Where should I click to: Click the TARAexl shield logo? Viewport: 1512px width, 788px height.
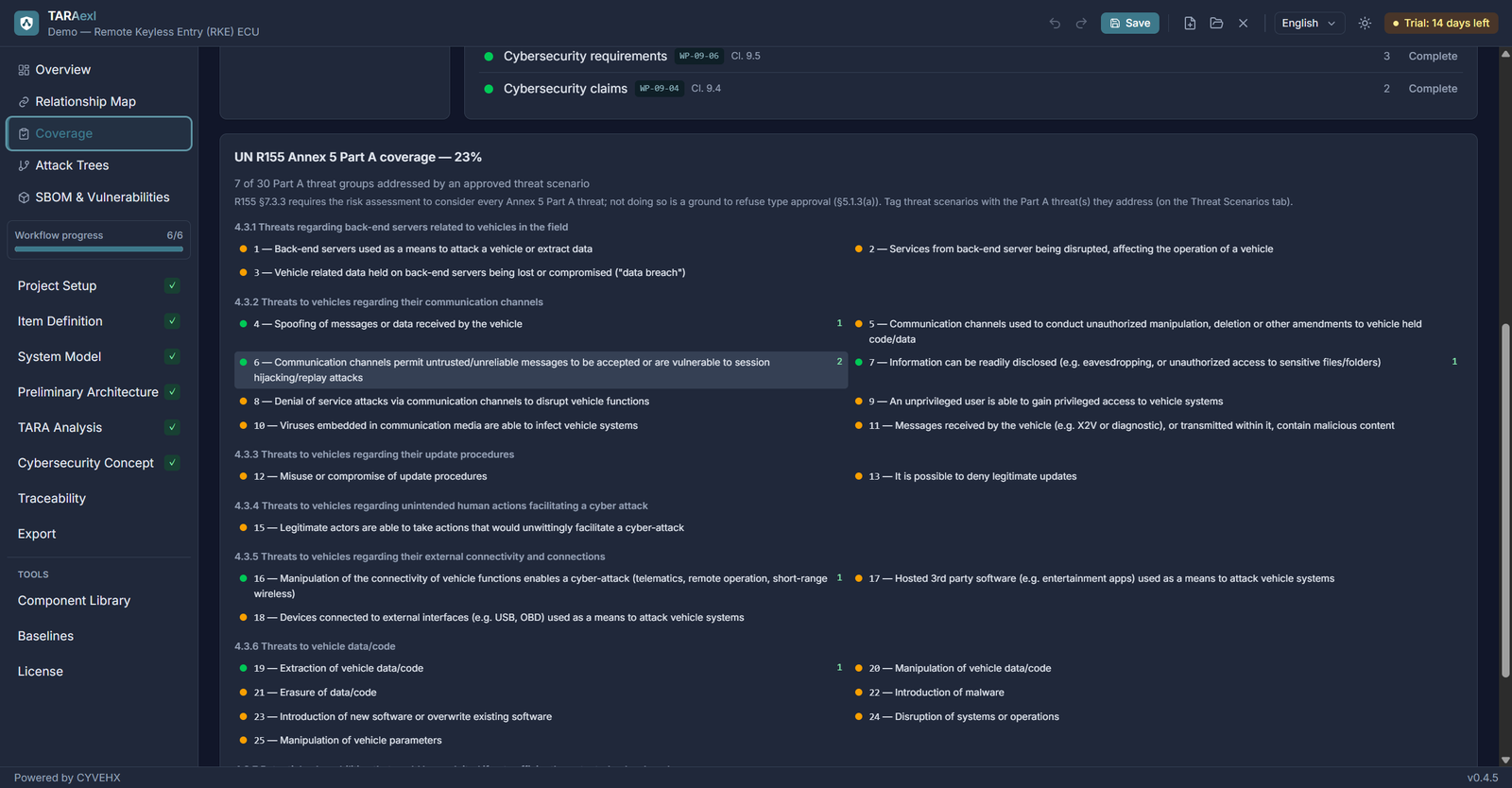point(26,23)
